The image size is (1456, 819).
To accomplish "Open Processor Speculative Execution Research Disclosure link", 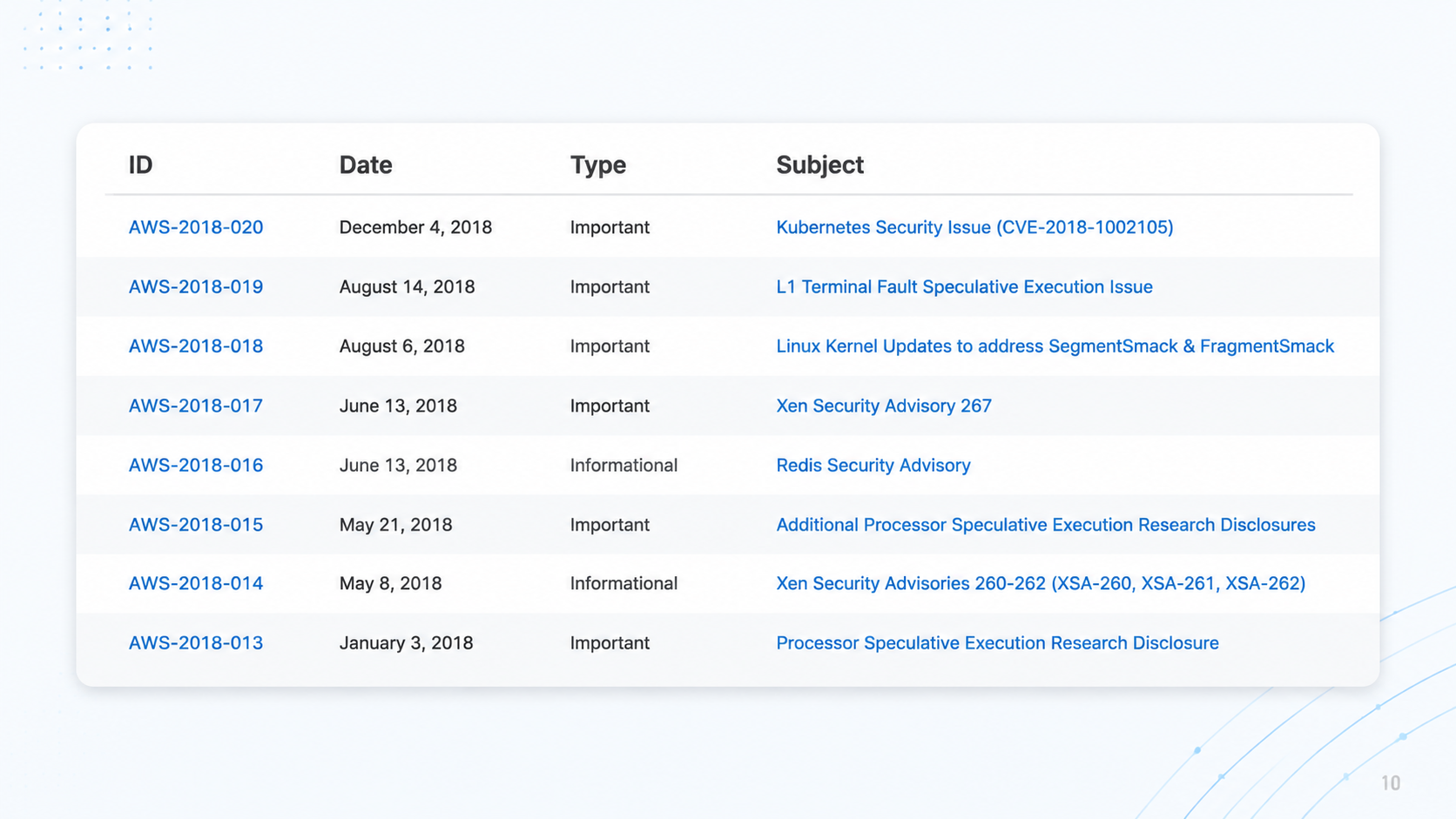I will coord(997,642).
